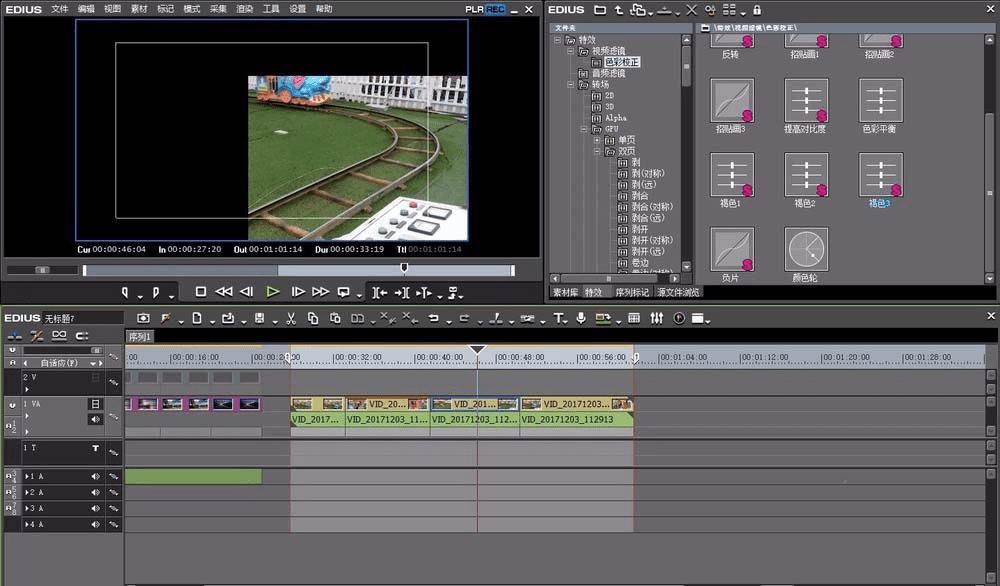Viewport: 1000px width, 586px height.
Task: Click the scissors cut icon in the timeline toolbar
Action: (290, 318)
